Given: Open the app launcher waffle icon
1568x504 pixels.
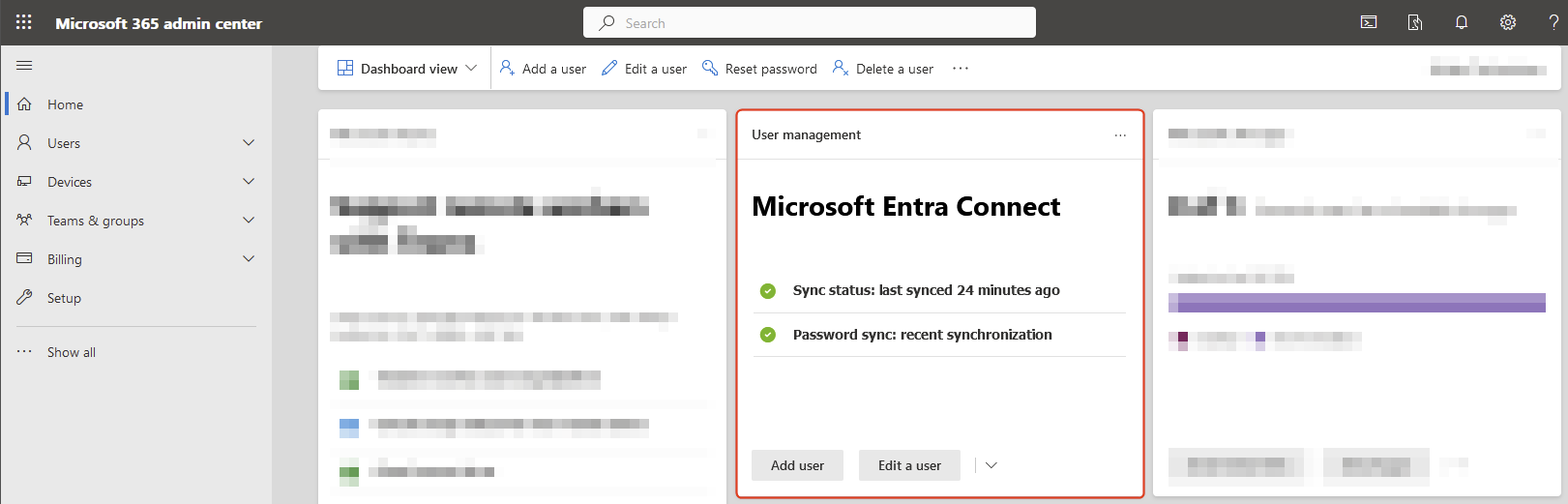Looking at the screenshot, I should tap(24, 22).
